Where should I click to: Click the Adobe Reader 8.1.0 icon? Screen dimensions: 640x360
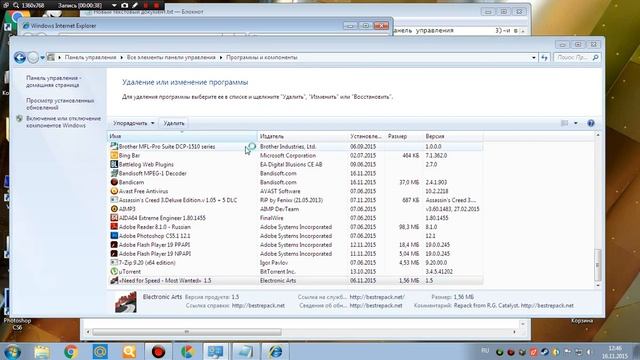click(114, 227)
